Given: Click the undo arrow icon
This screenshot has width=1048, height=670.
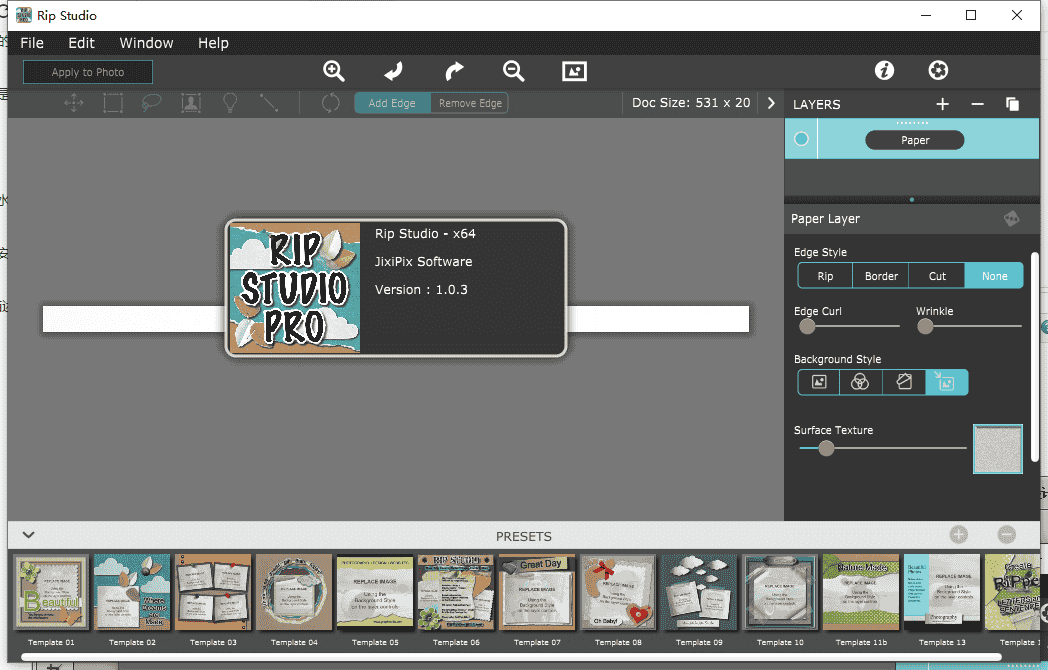Looking at the screenshot, I should pos(393,71).
